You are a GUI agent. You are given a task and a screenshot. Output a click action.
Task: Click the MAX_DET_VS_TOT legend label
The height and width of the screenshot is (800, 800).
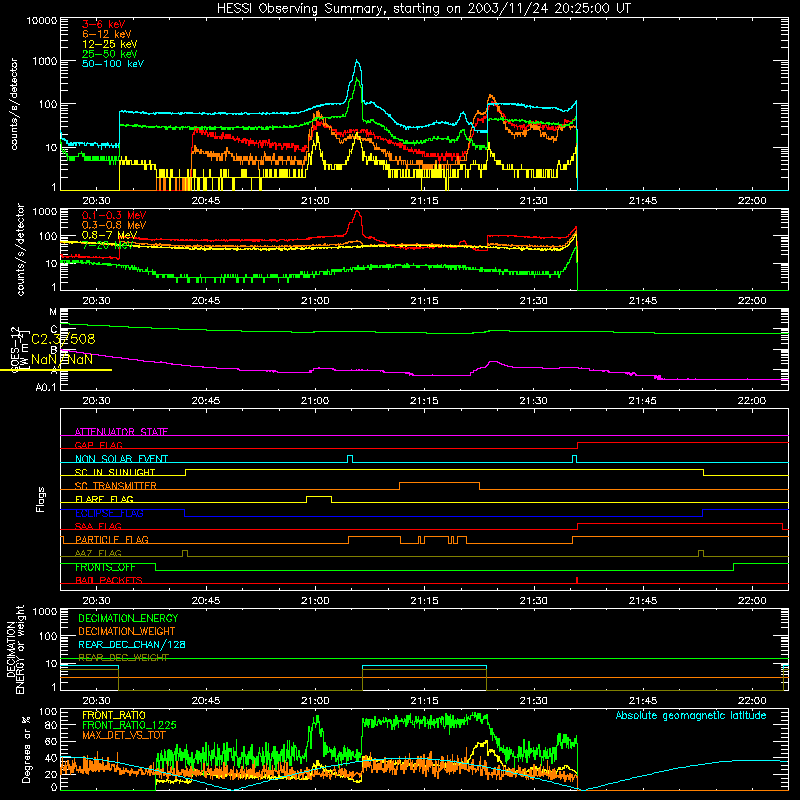[x=124, y=735]
